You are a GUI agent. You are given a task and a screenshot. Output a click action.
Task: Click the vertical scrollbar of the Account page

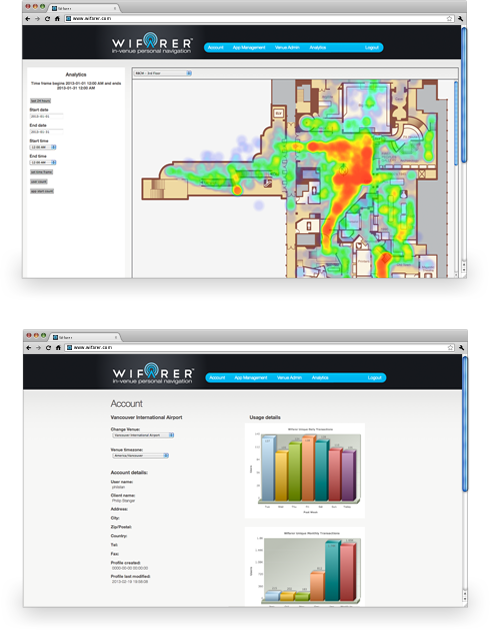[465, 478]
